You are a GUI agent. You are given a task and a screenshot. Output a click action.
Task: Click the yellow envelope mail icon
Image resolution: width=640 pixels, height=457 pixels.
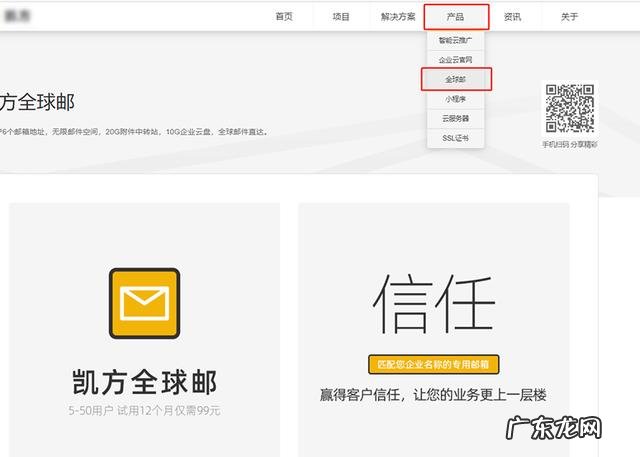[144, 303]
